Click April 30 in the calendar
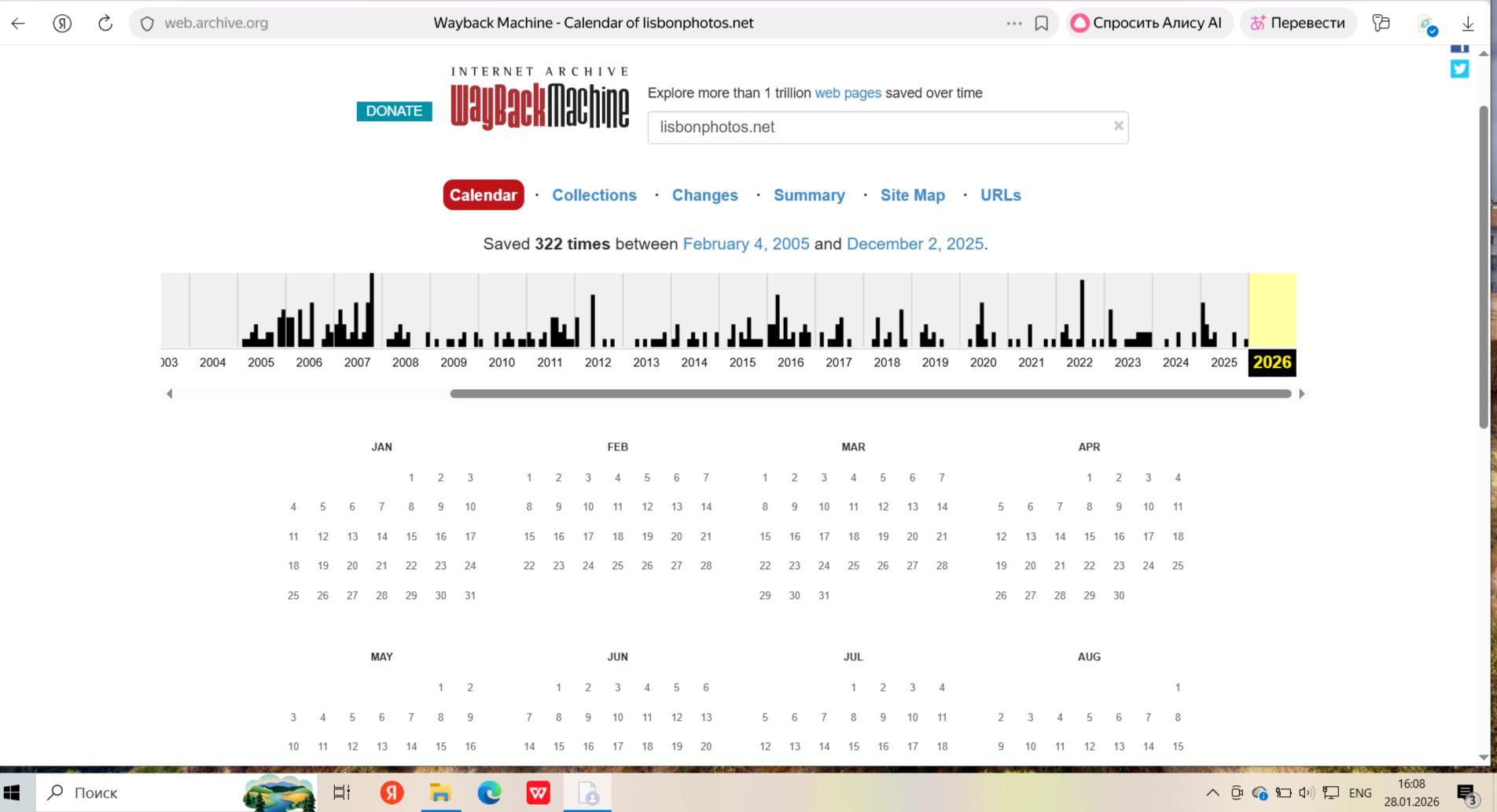Screen dimensions: 1497x812 pyautogui.click(x=1119, y=596)
